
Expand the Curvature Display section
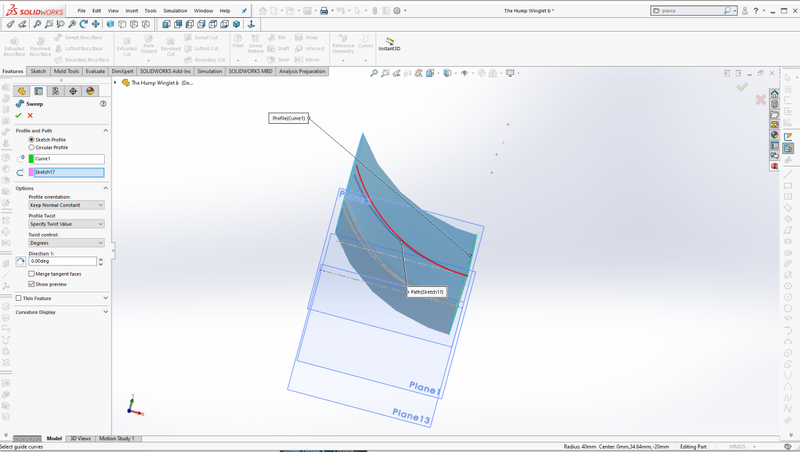click(105, 312)
